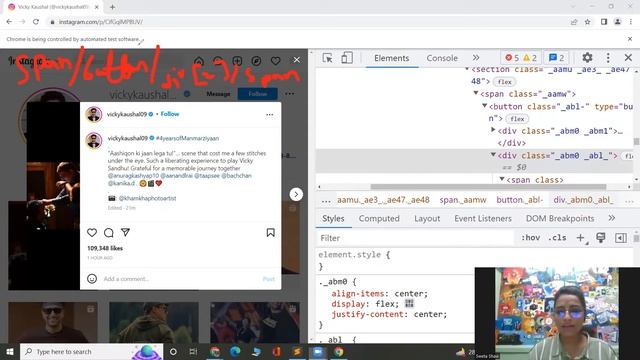Viewport: 640px width, 360px height.
Task: Follow vickykaushal09 link in post header
Action: [170, 114]
